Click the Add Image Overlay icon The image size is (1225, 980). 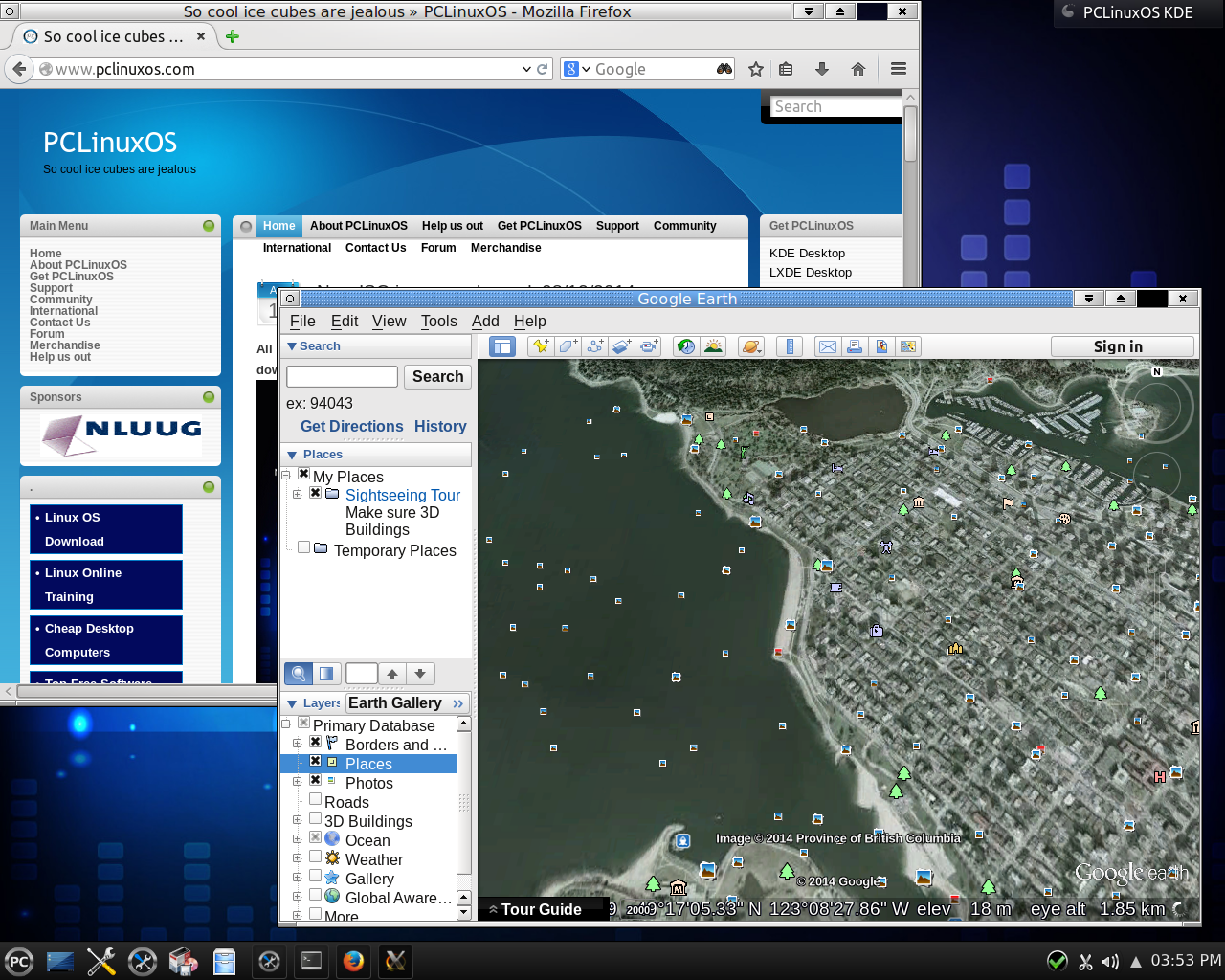[x=622, y=346]
